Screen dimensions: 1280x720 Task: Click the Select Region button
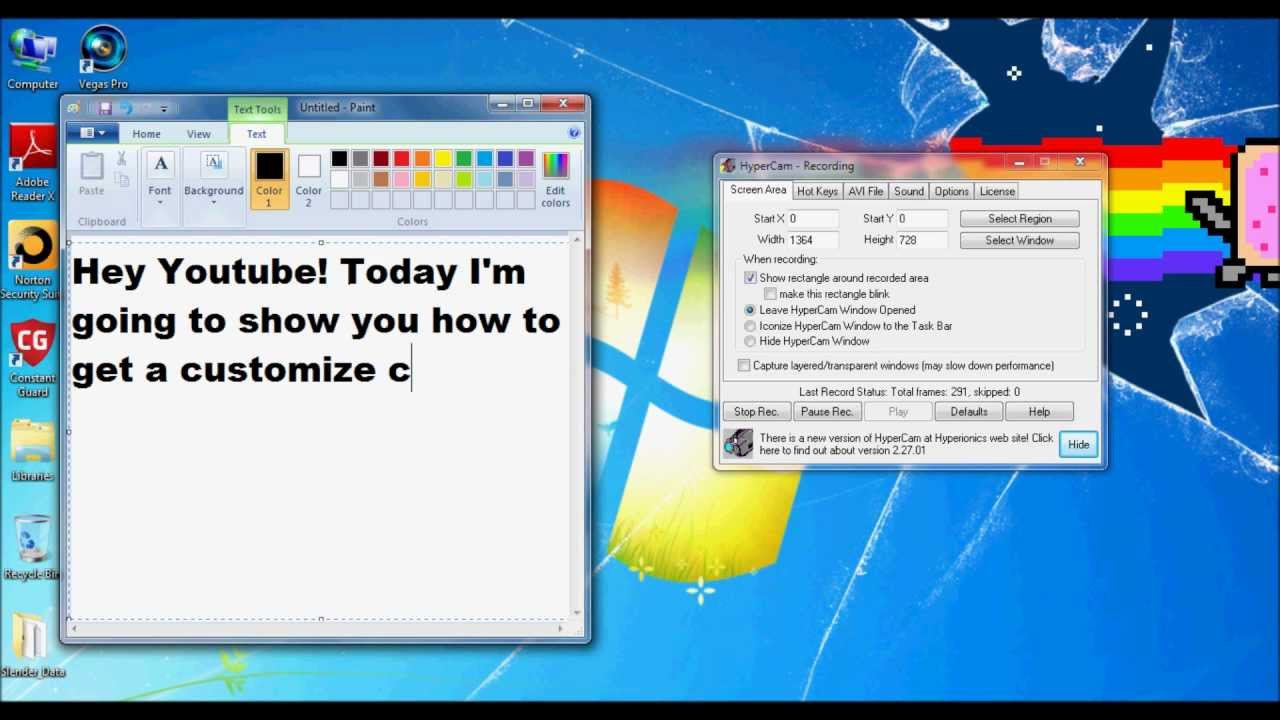tap(1020, 218)
